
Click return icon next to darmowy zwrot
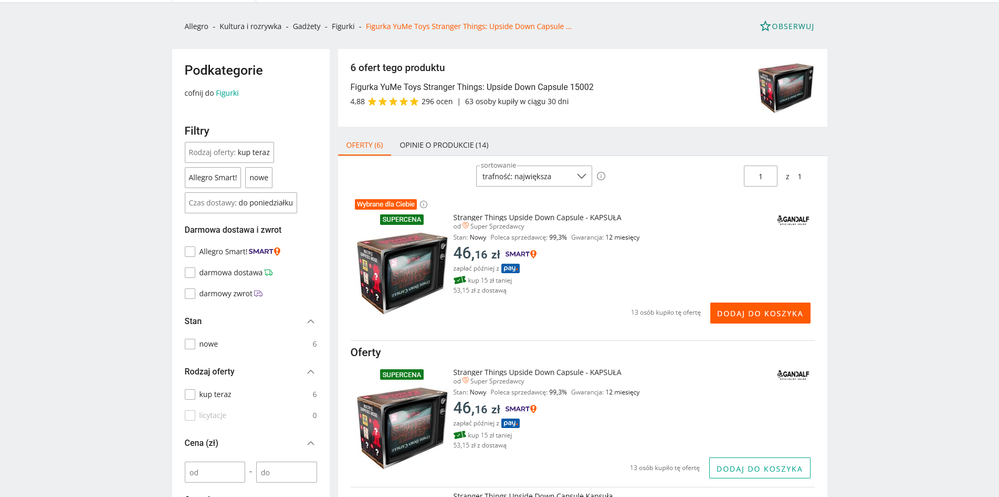click(258, 294)
